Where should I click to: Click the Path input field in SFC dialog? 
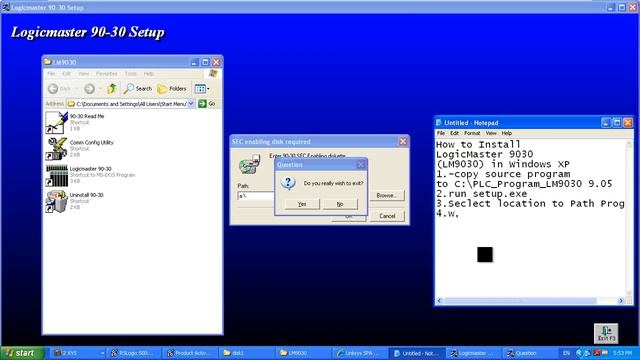pos(256,196)
